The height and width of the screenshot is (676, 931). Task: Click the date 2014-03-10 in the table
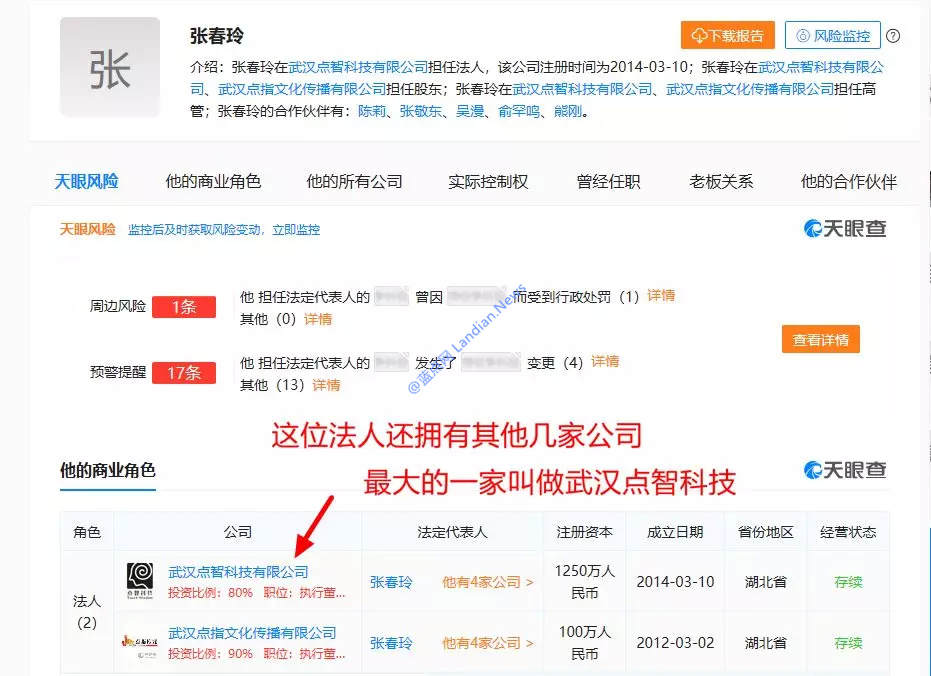(675, 582)
